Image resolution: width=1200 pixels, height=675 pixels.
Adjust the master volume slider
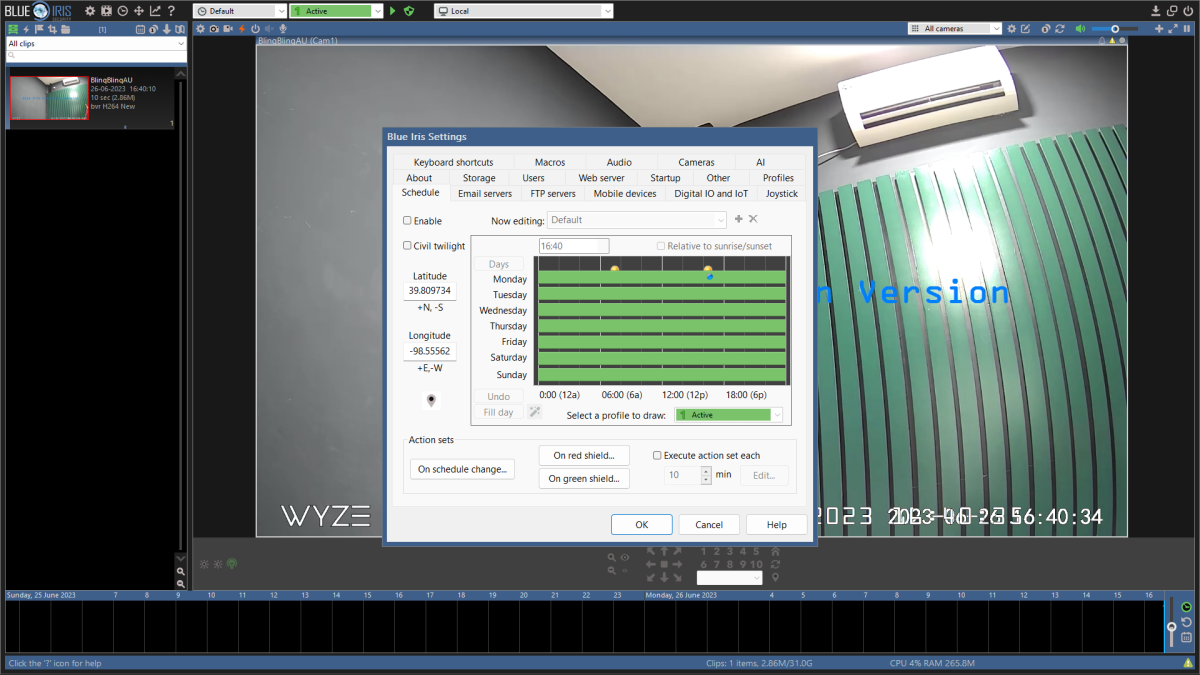[x=1114, y=28]
